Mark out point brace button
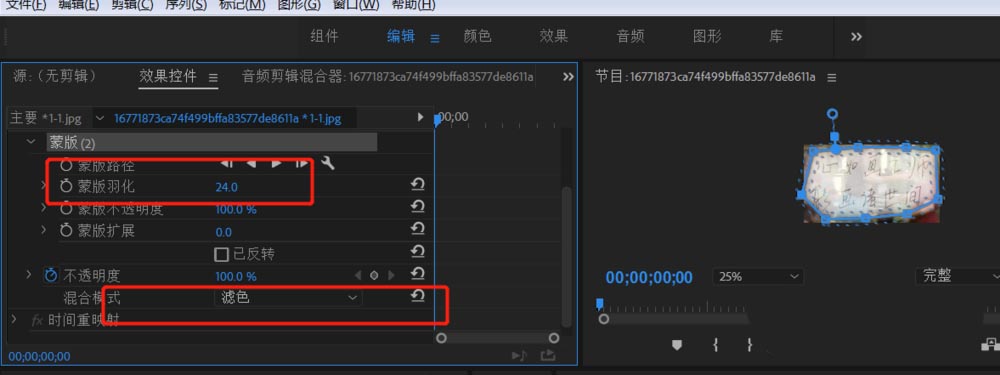Screen dimensions: 1000x375 tap(749, 345)
